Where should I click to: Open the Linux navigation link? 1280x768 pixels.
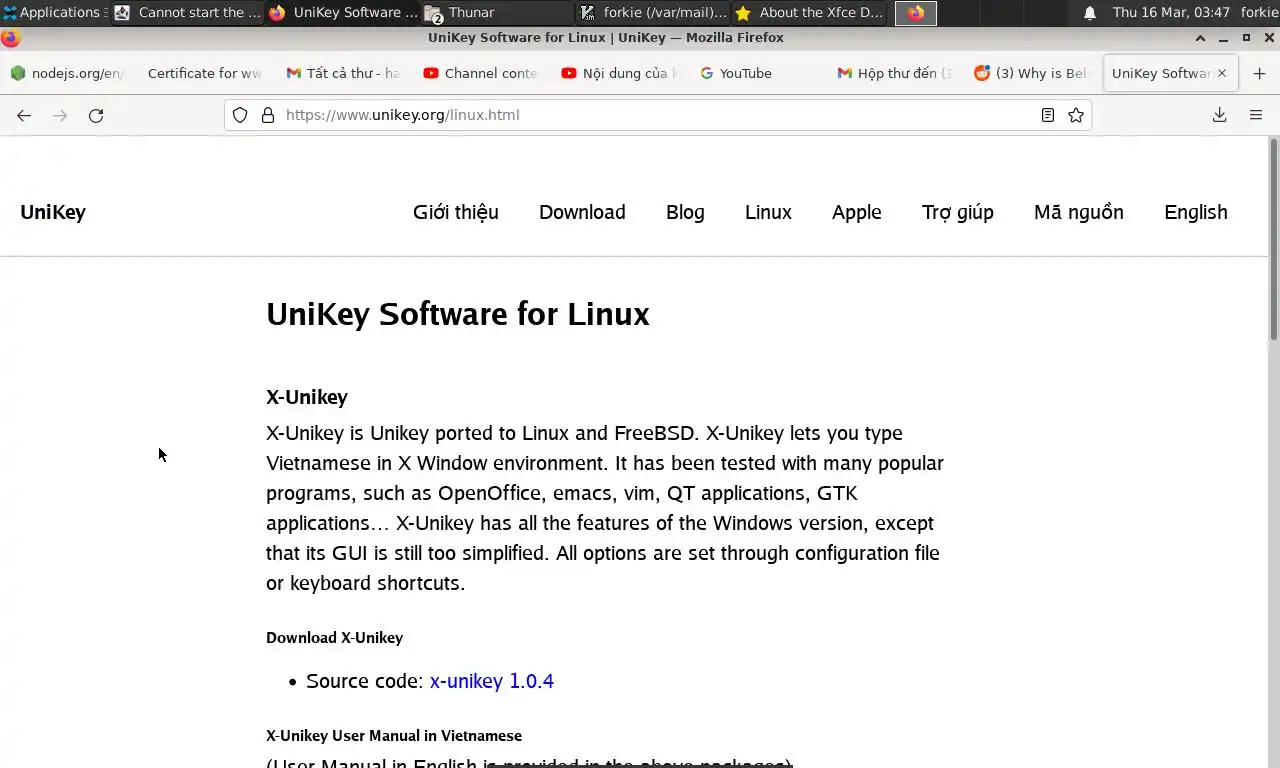(768, 212)
